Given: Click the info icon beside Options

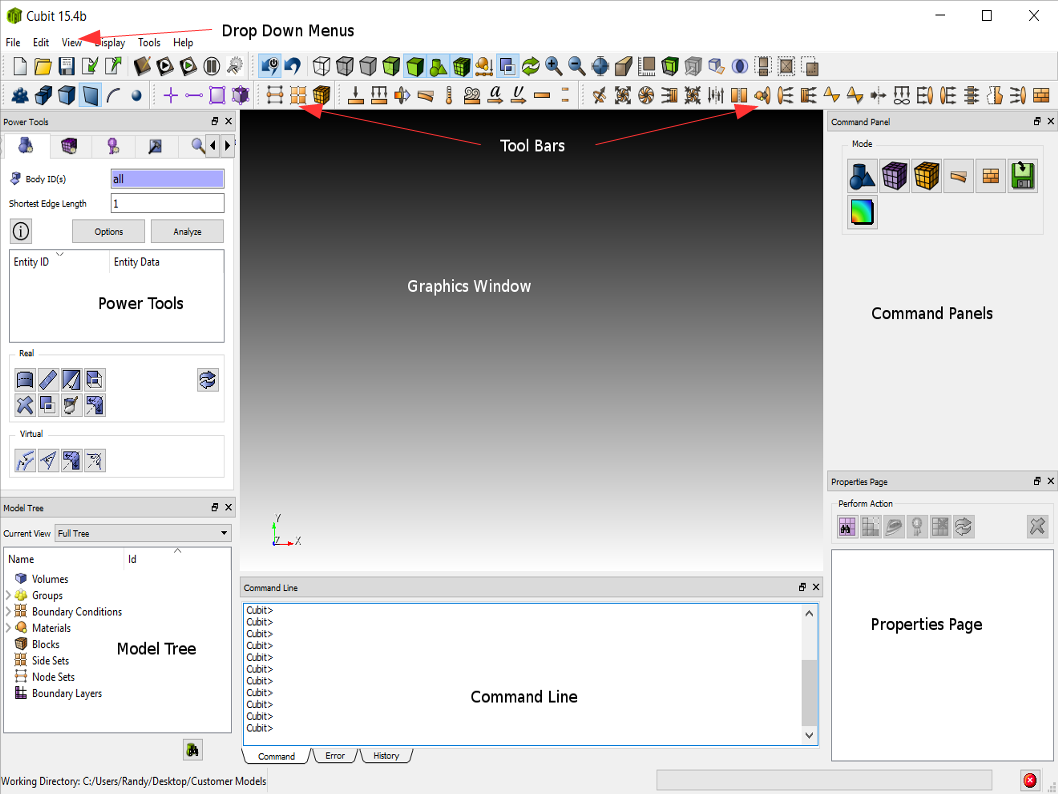Looking at the screenshot, I should (20, 231).
